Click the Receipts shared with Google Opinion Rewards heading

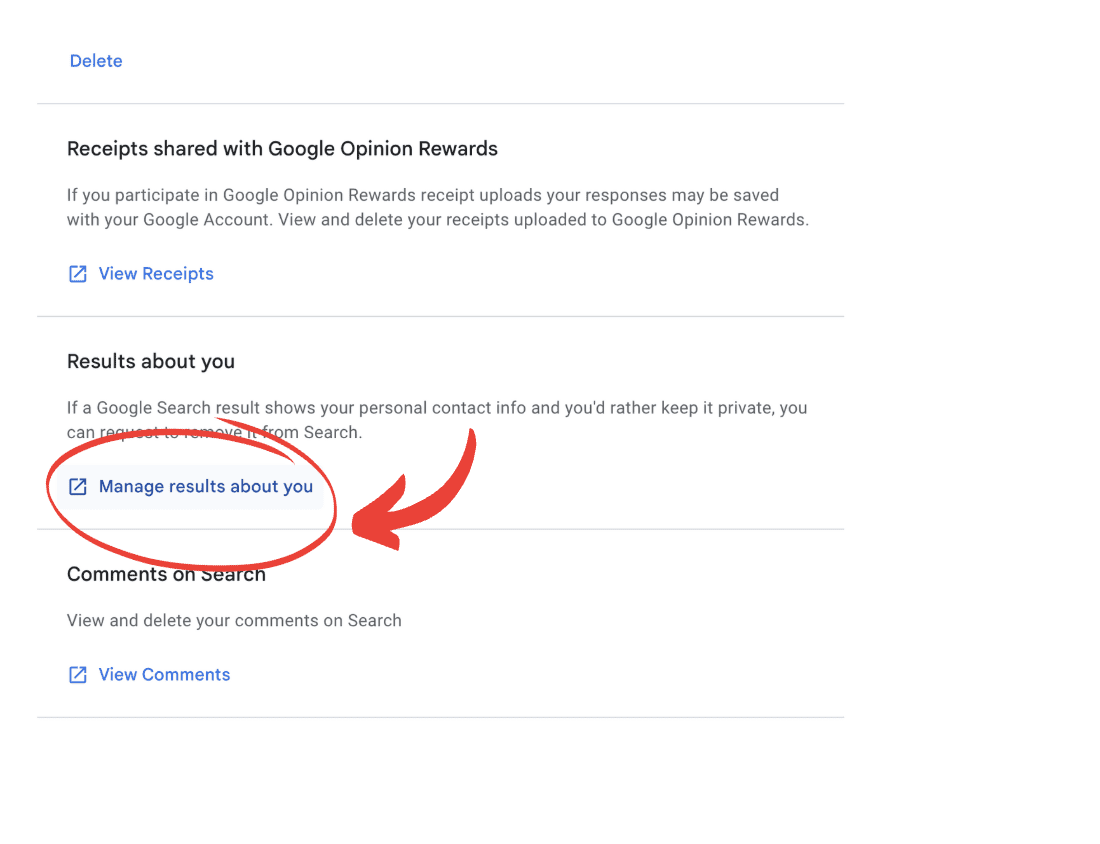pos(282,148)
